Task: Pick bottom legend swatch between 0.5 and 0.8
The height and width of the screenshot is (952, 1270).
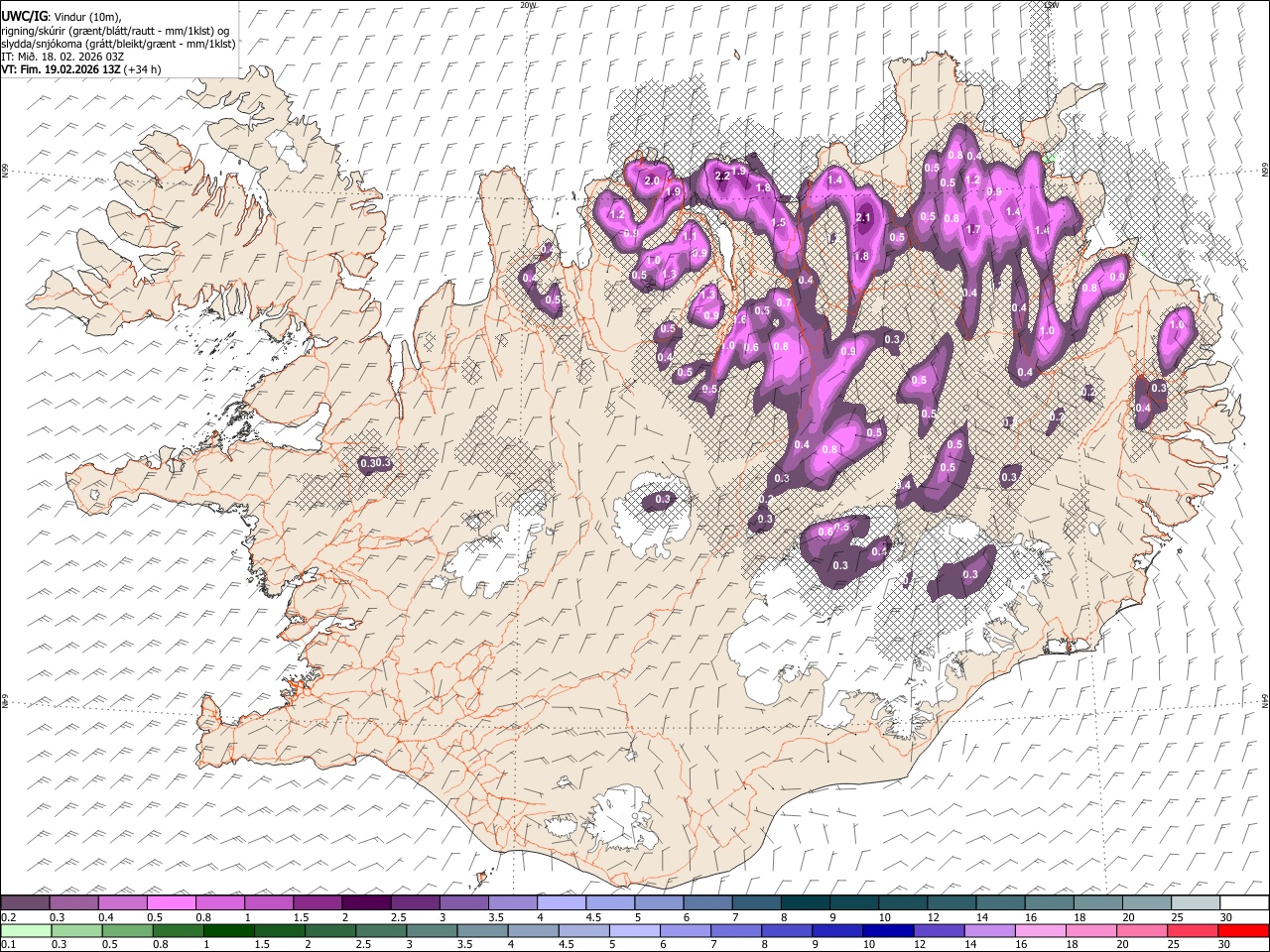Action: [179, 931]
